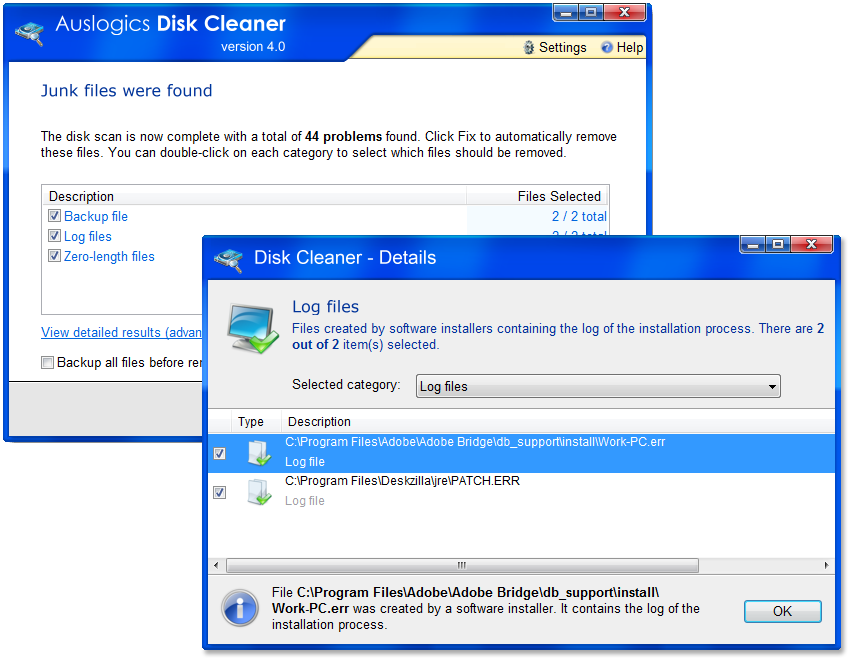
Task: Maximize the Disk Cleaner Details dialog
Action: click(x=778, y=244)
